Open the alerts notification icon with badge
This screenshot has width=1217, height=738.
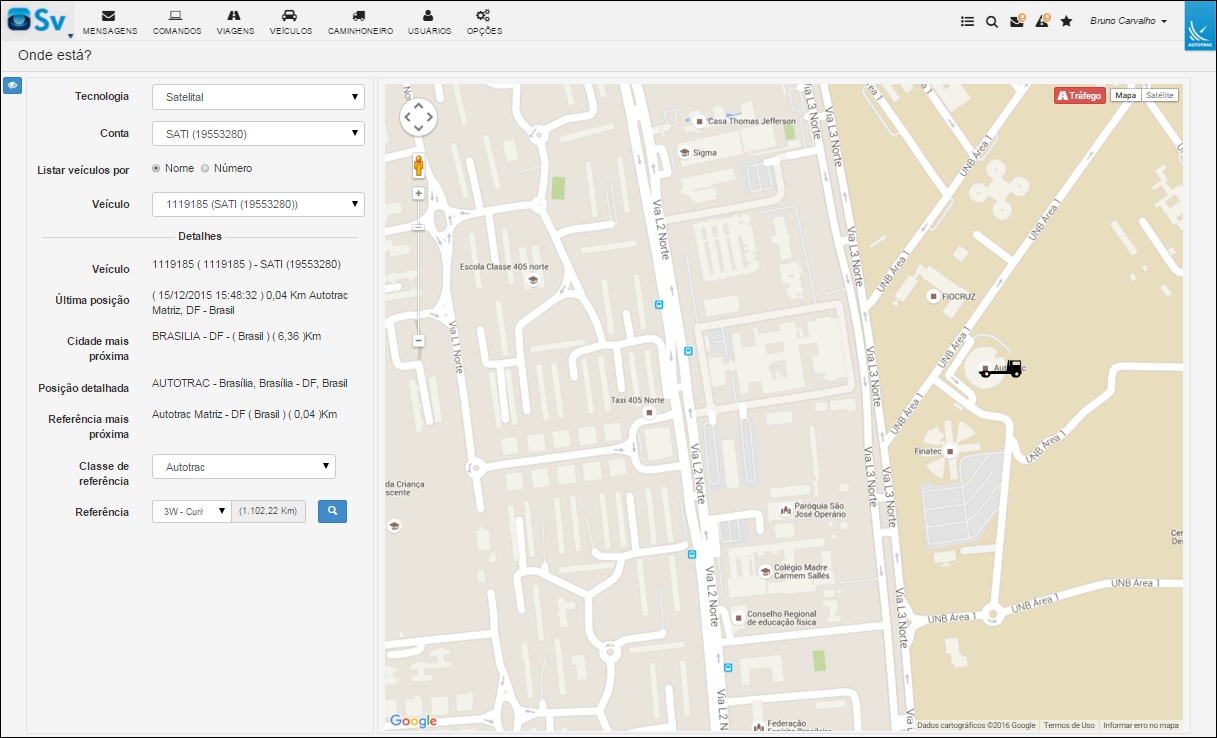(1042, 21)
